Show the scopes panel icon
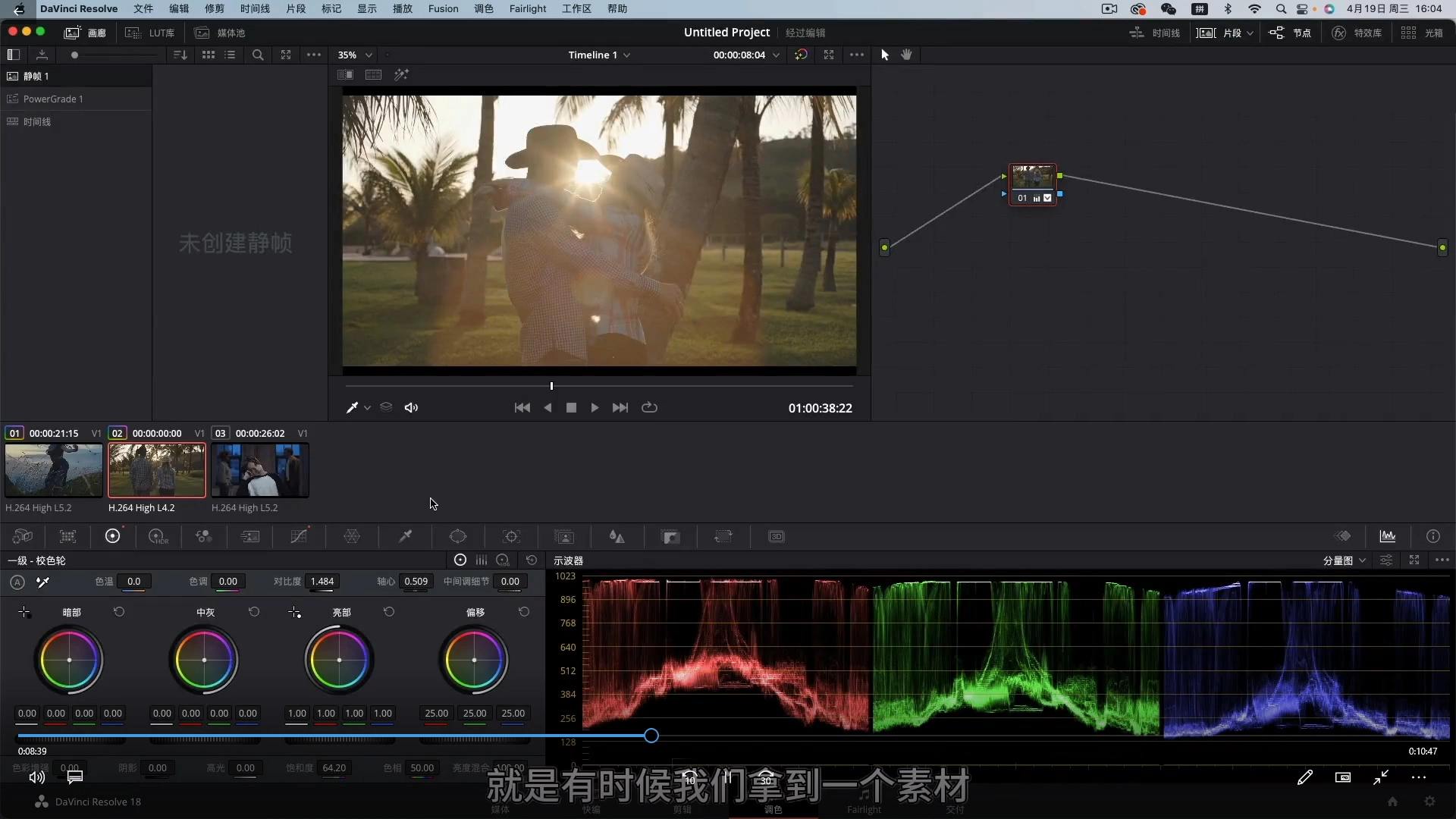Image resolution: width=1456 pixels, height=819 pixels. coord(1387,536)
